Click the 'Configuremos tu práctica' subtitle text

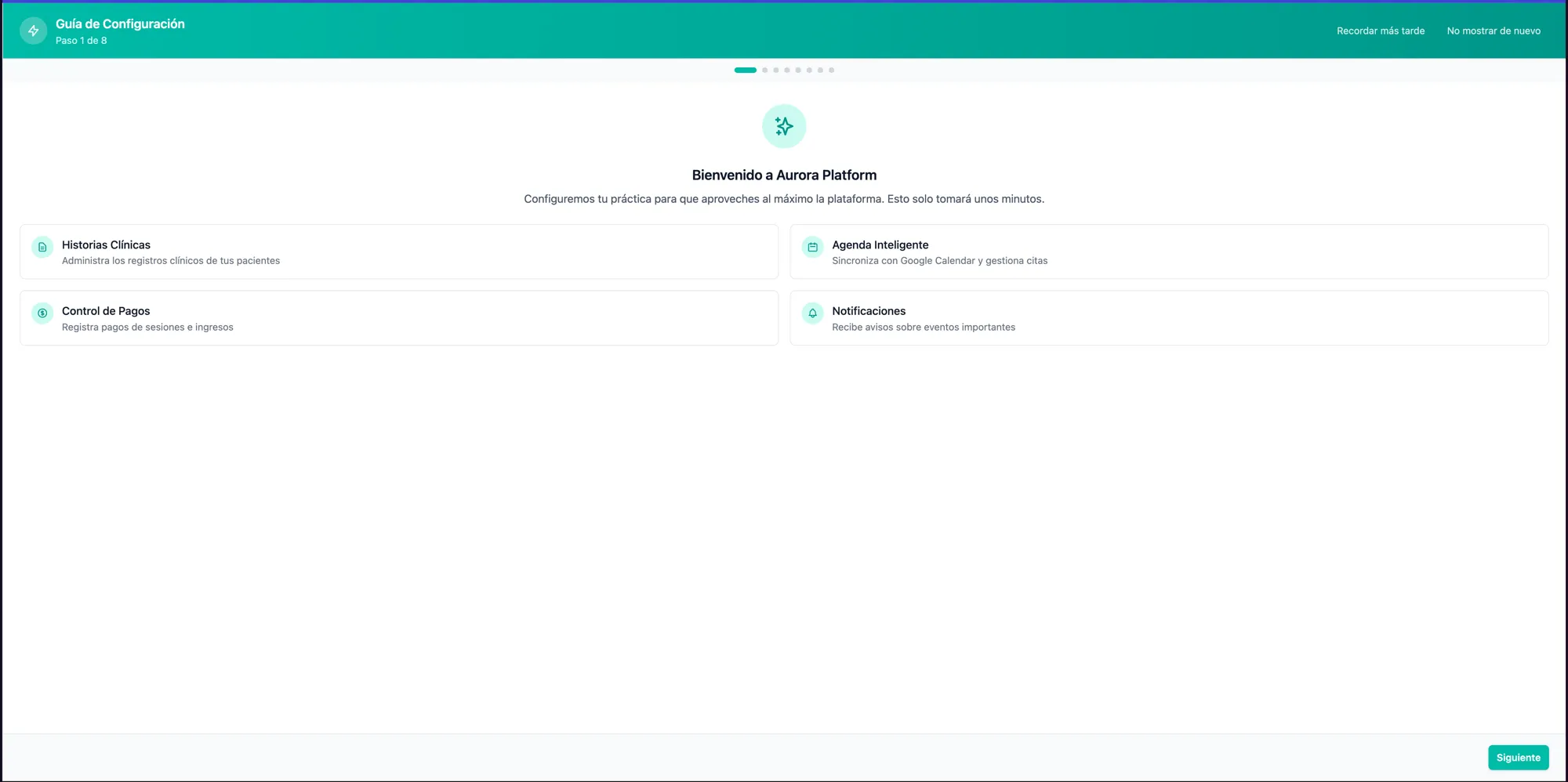784,199
